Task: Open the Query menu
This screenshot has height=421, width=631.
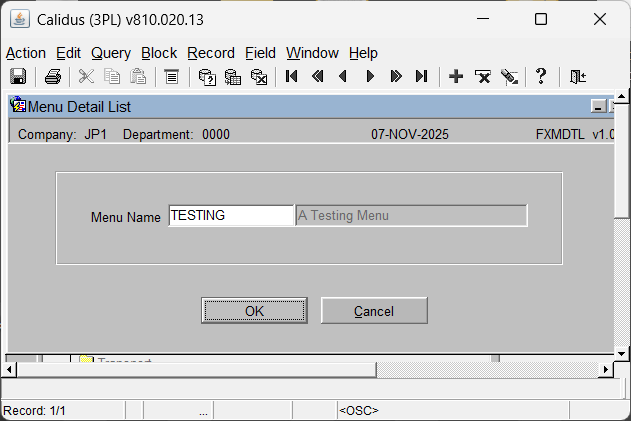Action: pos(111,53)
